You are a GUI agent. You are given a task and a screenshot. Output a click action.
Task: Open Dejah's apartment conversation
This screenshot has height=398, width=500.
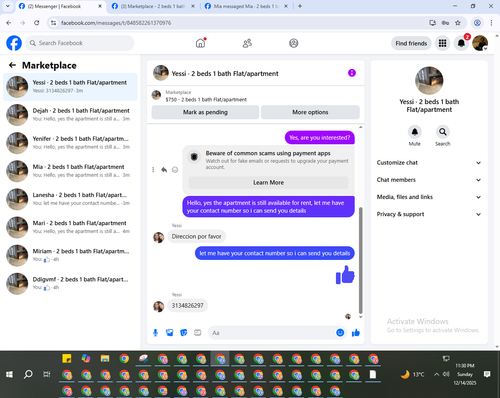(x=70, y=115)
